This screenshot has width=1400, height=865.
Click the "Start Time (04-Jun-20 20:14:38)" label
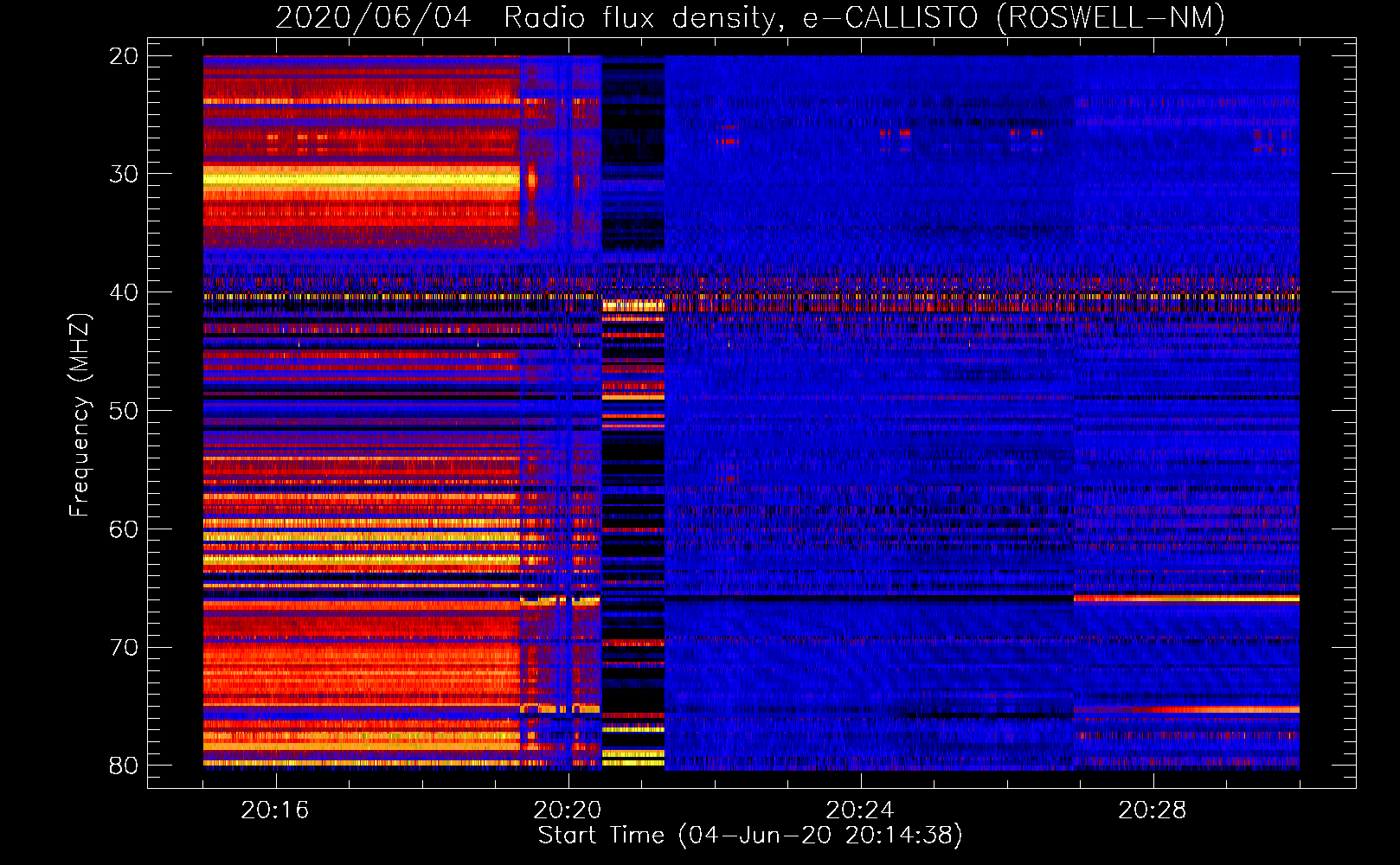(750, 836)
